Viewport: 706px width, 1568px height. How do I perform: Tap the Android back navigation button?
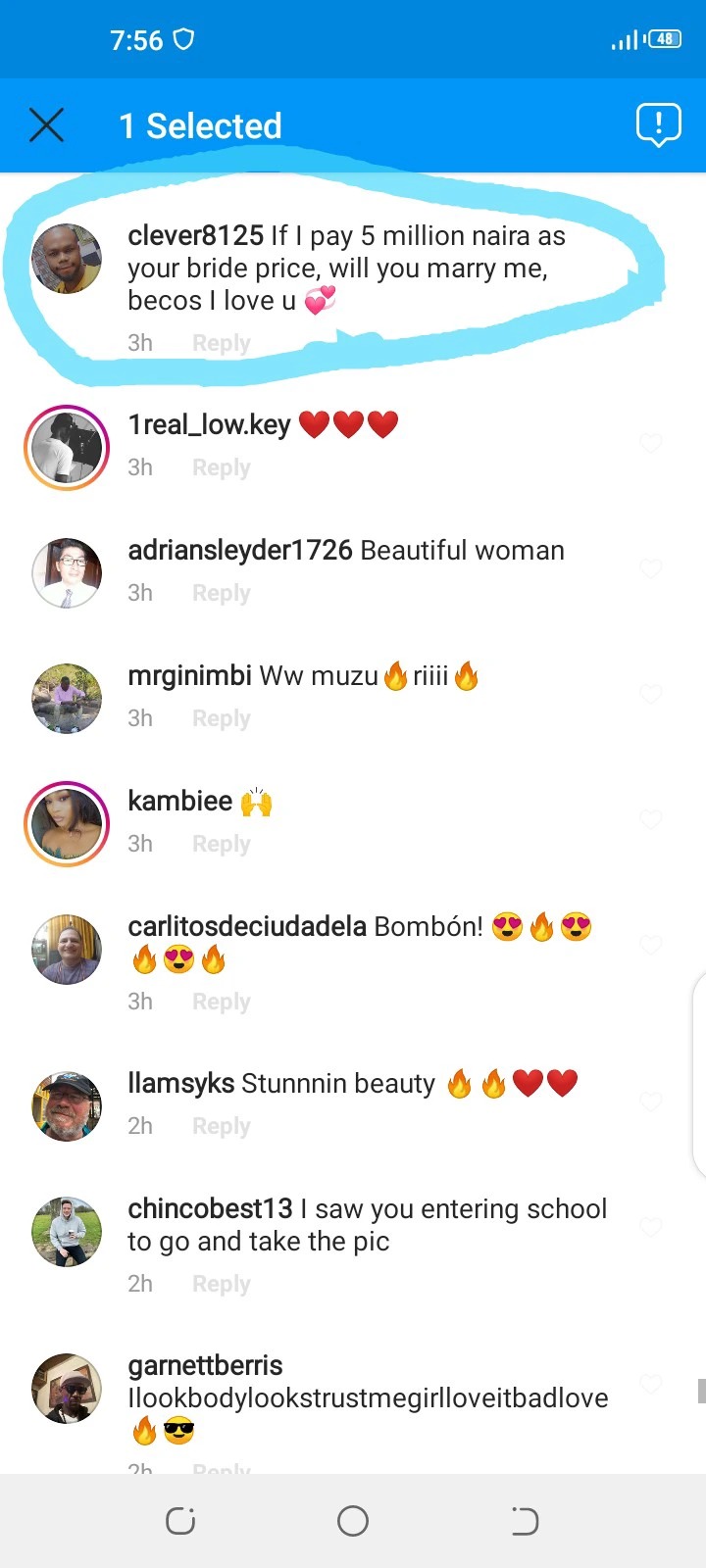[525, 1521]
